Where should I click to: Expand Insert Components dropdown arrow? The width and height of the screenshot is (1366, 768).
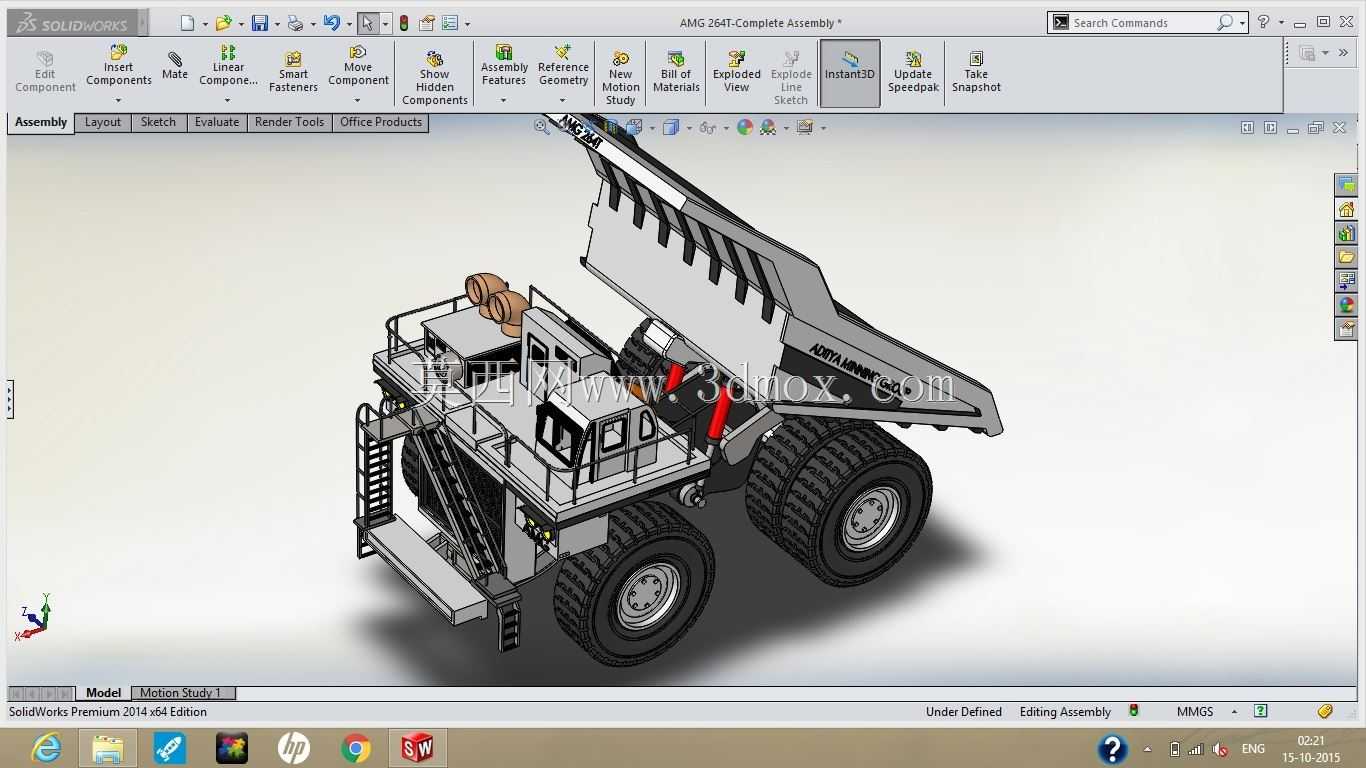118,100
